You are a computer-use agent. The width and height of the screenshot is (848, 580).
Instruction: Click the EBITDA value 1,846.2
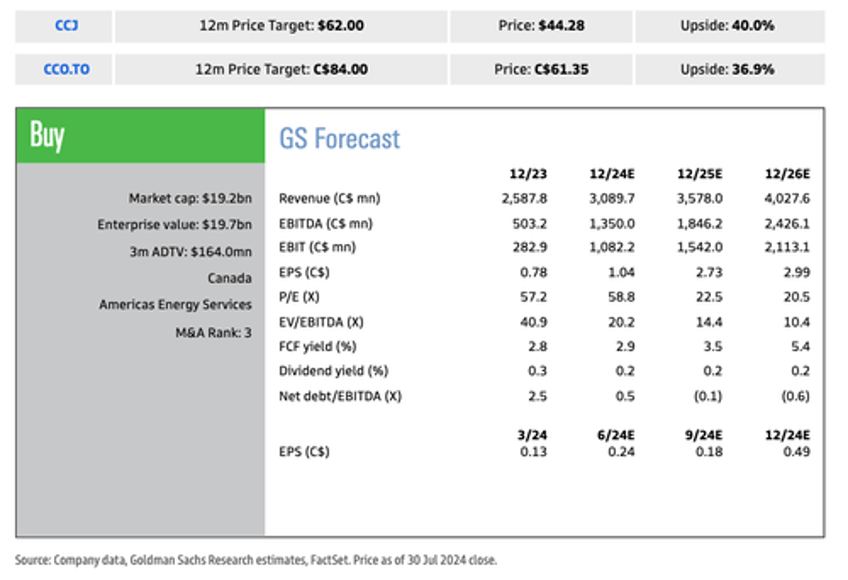click(x=700, y=223)
